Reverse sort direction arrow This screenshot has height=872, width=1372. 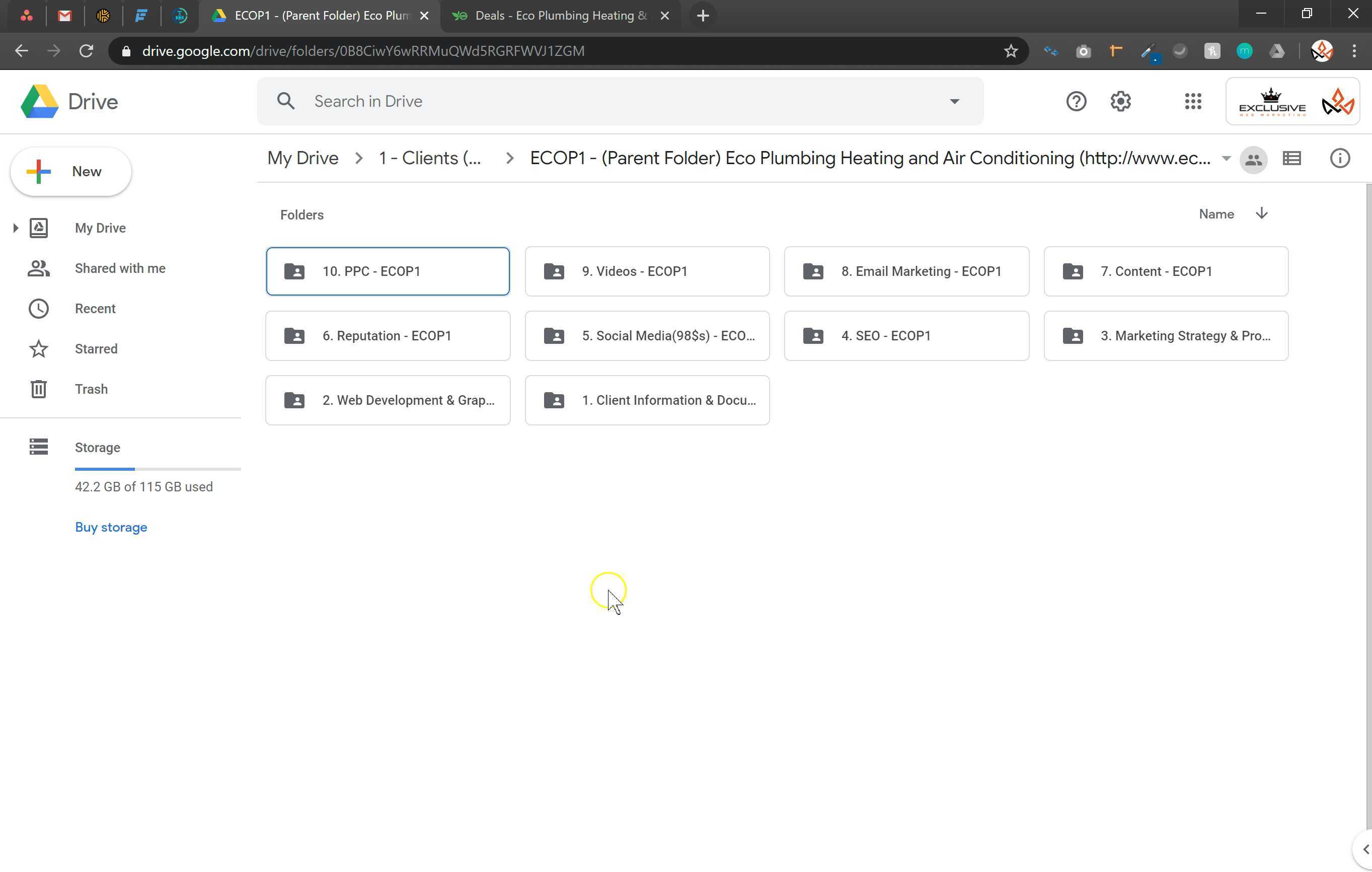[1261, 214]
